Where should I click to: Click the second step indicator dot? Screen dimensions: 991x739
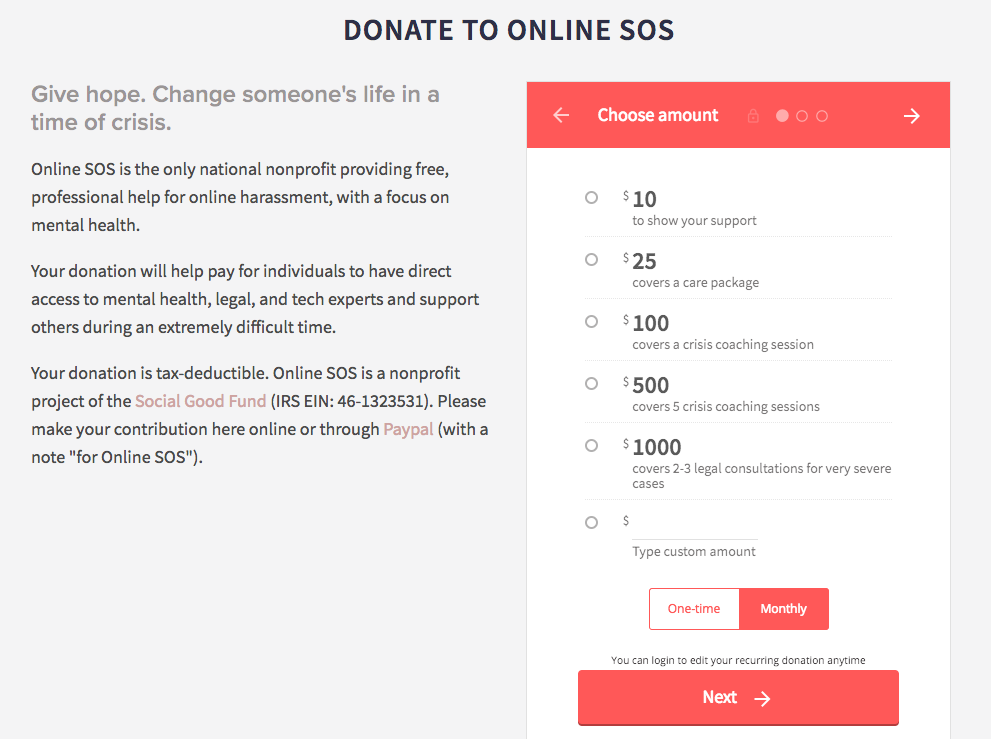click(x=801, y=116)
